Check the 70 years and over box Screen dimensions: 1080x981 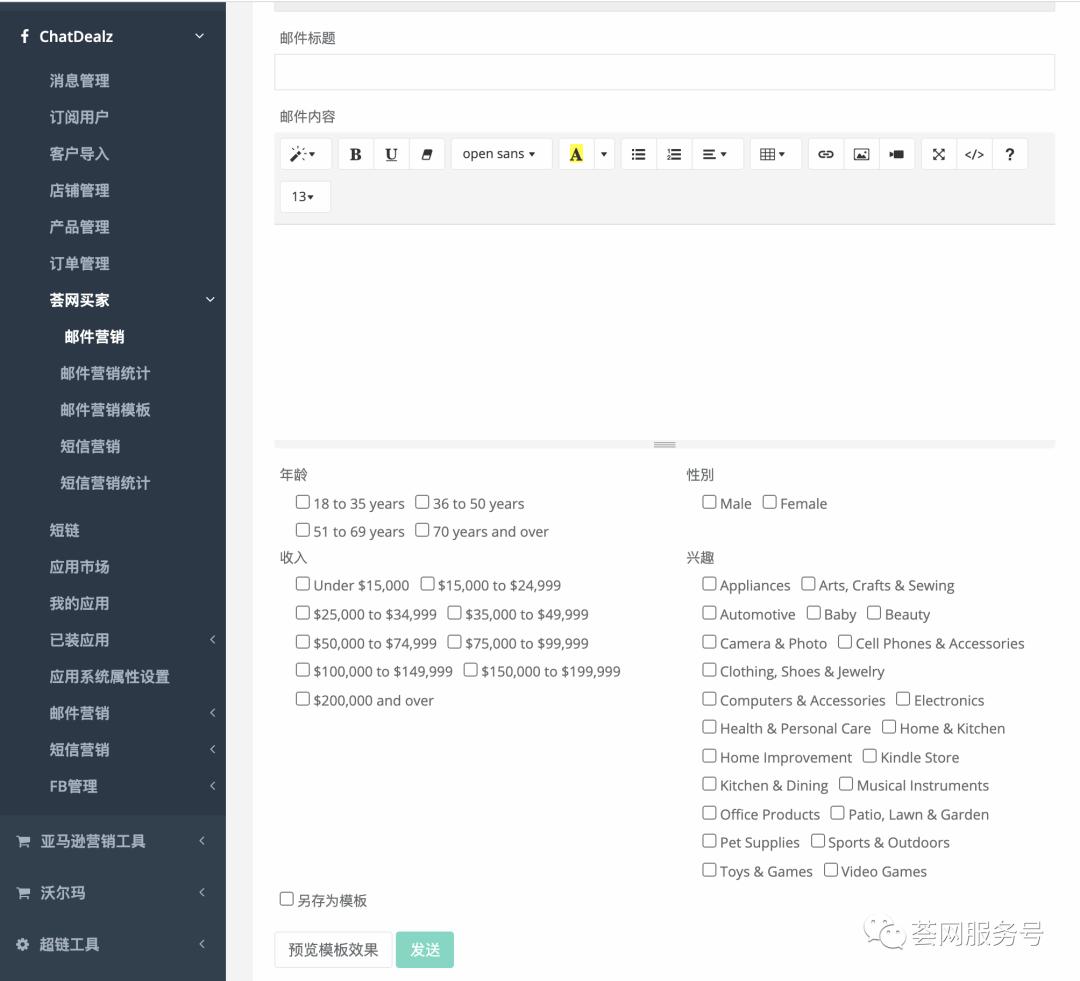422,530
